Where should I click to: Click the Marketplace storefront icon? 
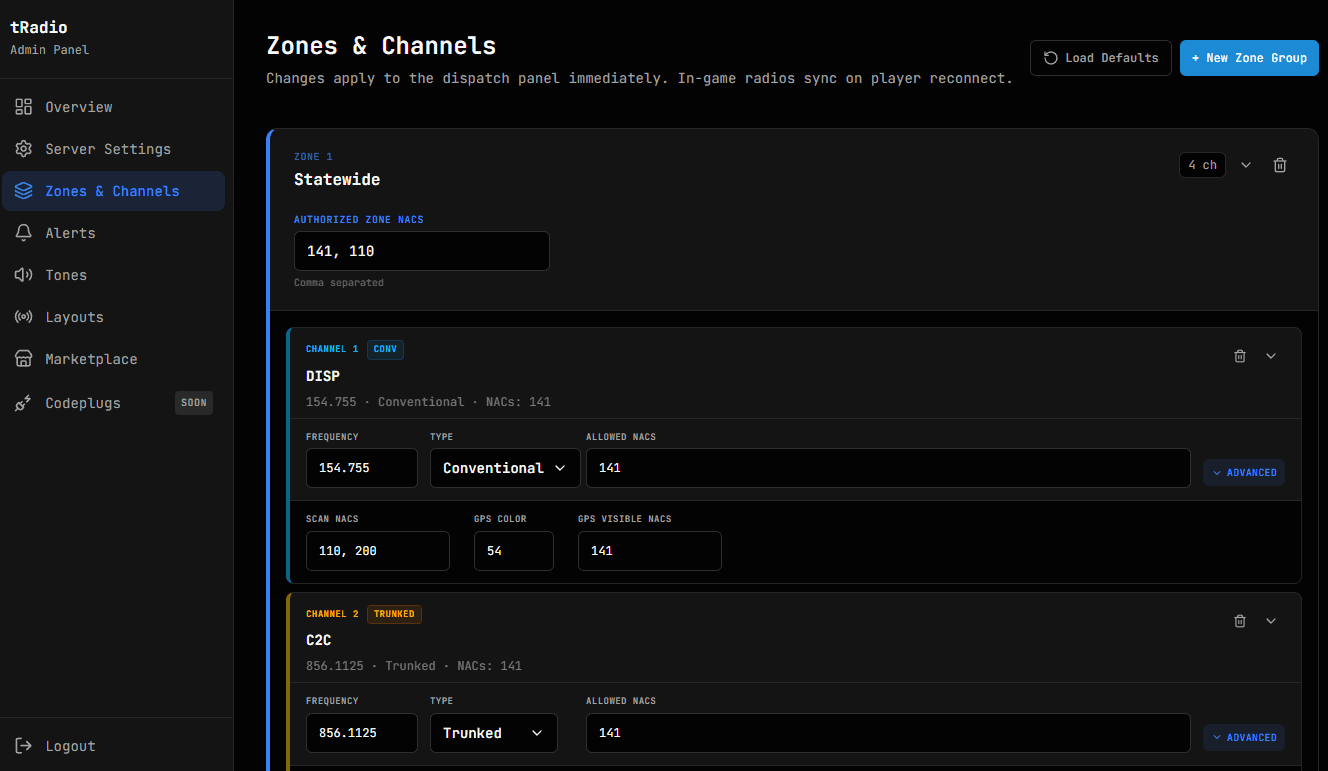point(24,359)
